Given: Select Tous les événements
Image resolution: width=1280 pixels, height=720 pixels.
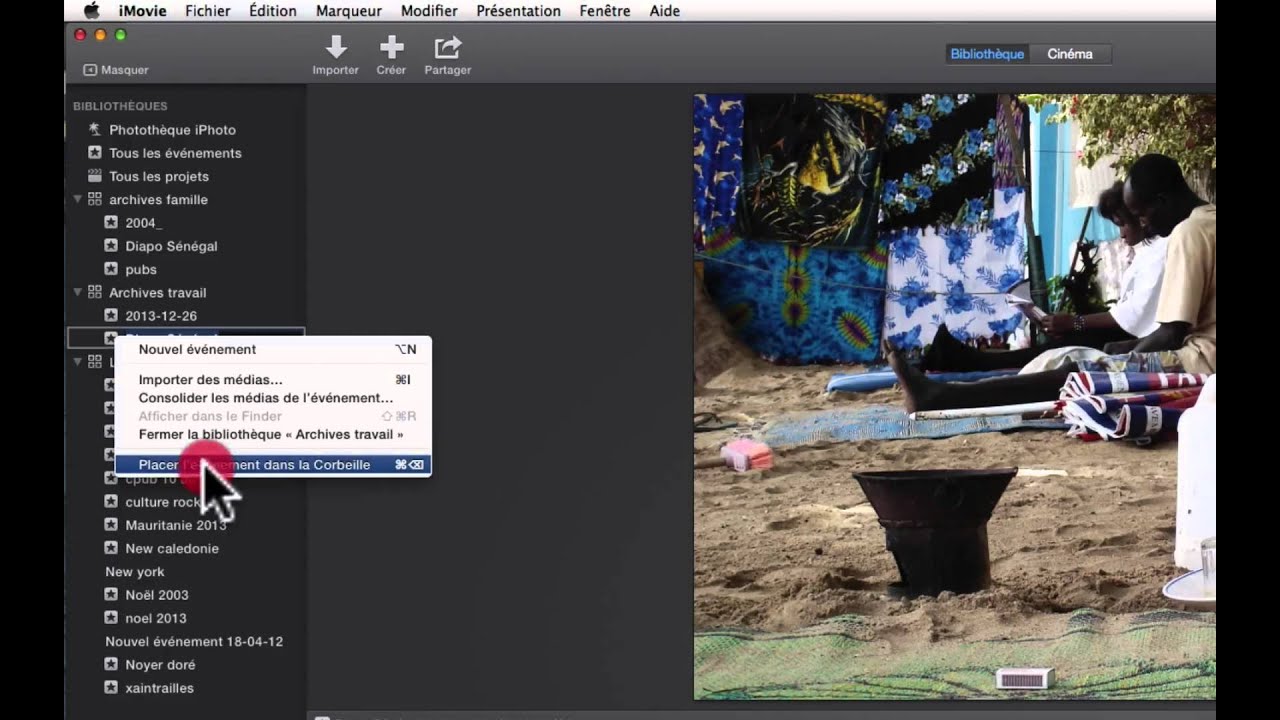Looking at the screenshot, I should (175, 153).
